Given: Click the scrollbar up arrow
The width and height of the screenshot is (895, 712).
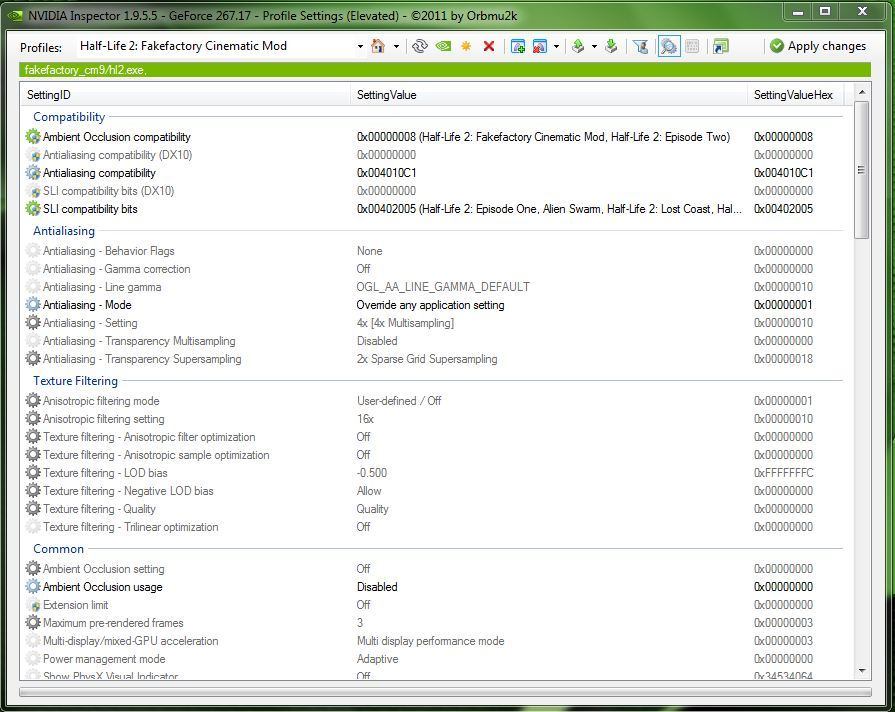Looking at the screenshot, I should [x=862, y=92].
